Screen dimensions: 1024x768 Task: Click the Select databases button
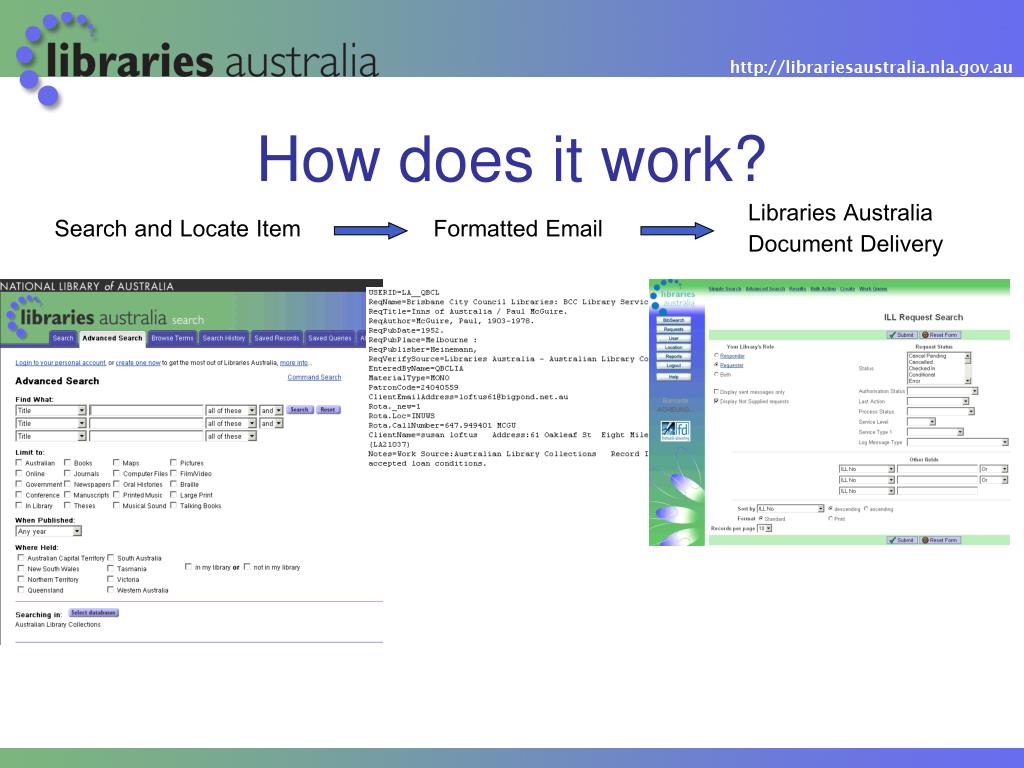click(93, 613)
